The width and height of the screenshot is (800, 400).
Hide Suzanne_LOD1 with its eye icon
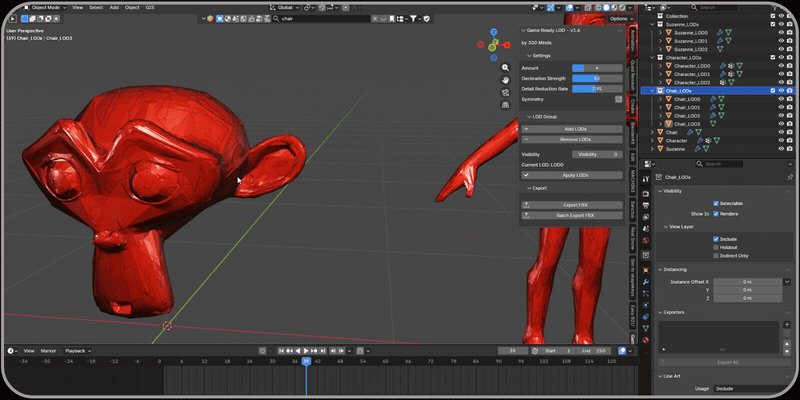click(781, 41)
